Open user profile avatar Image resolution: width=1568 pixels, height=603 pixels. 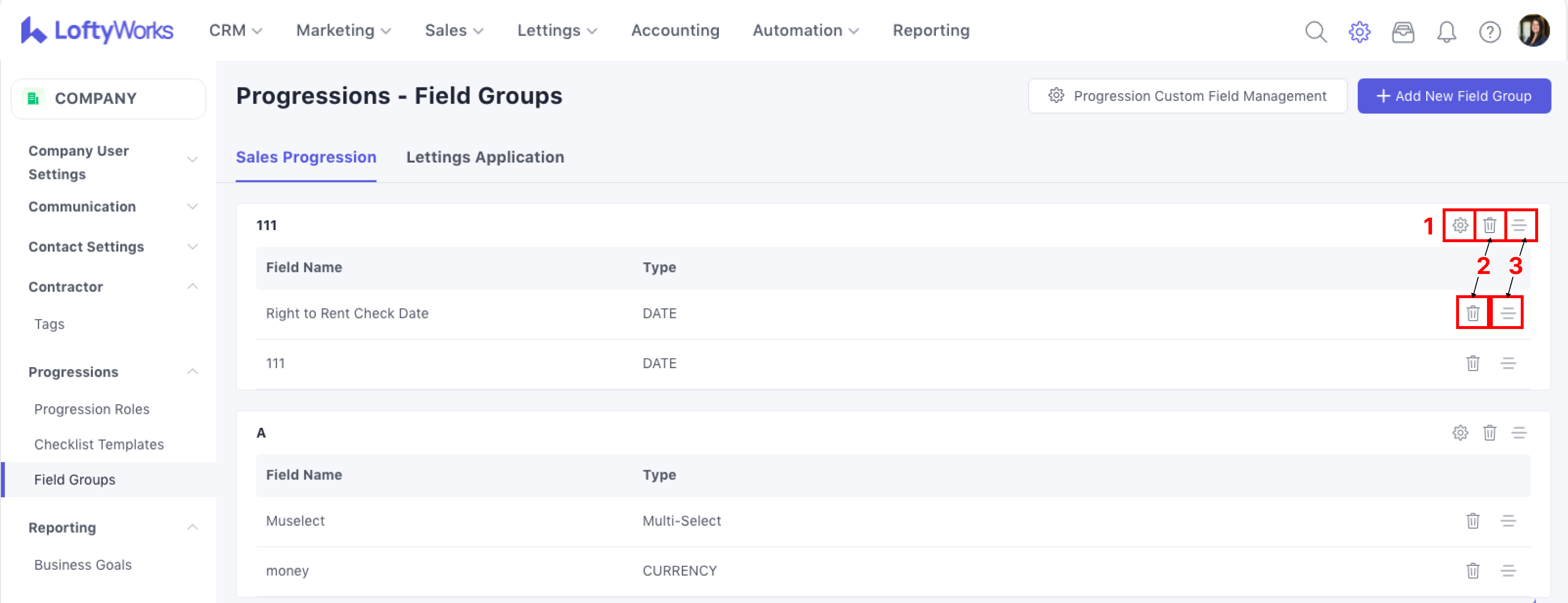click(x=1533, y=30)
